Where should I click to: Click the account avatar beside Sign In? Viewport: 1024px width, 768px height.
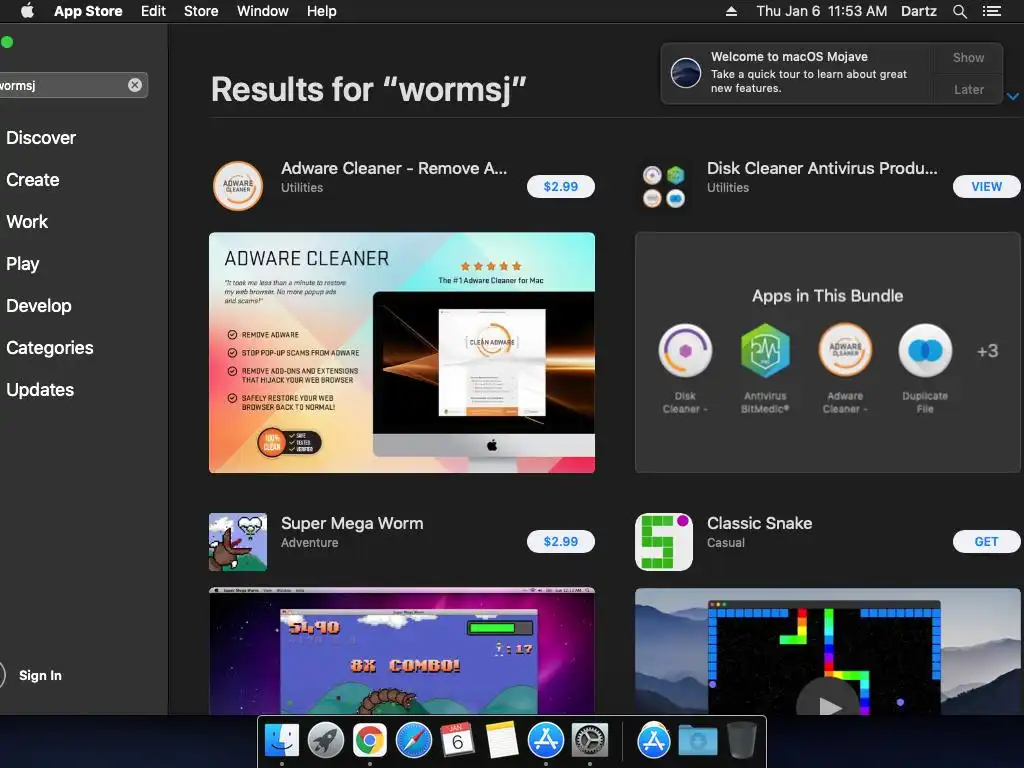coord(2,675)
